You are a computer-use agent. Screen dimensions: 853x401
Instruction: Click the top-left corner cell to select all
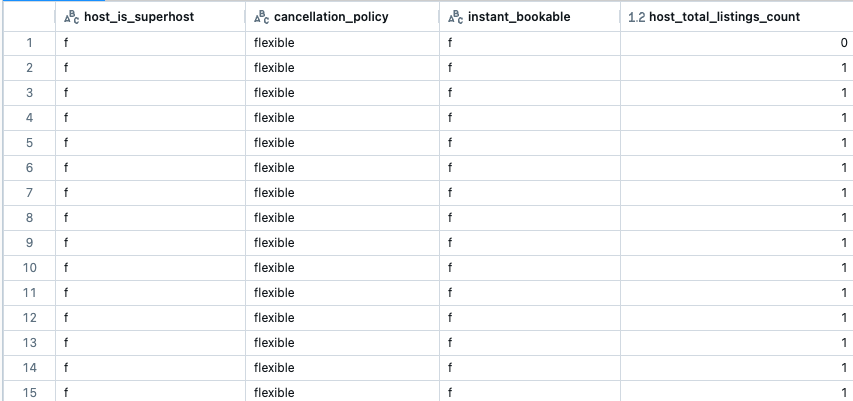pos(27,18)
